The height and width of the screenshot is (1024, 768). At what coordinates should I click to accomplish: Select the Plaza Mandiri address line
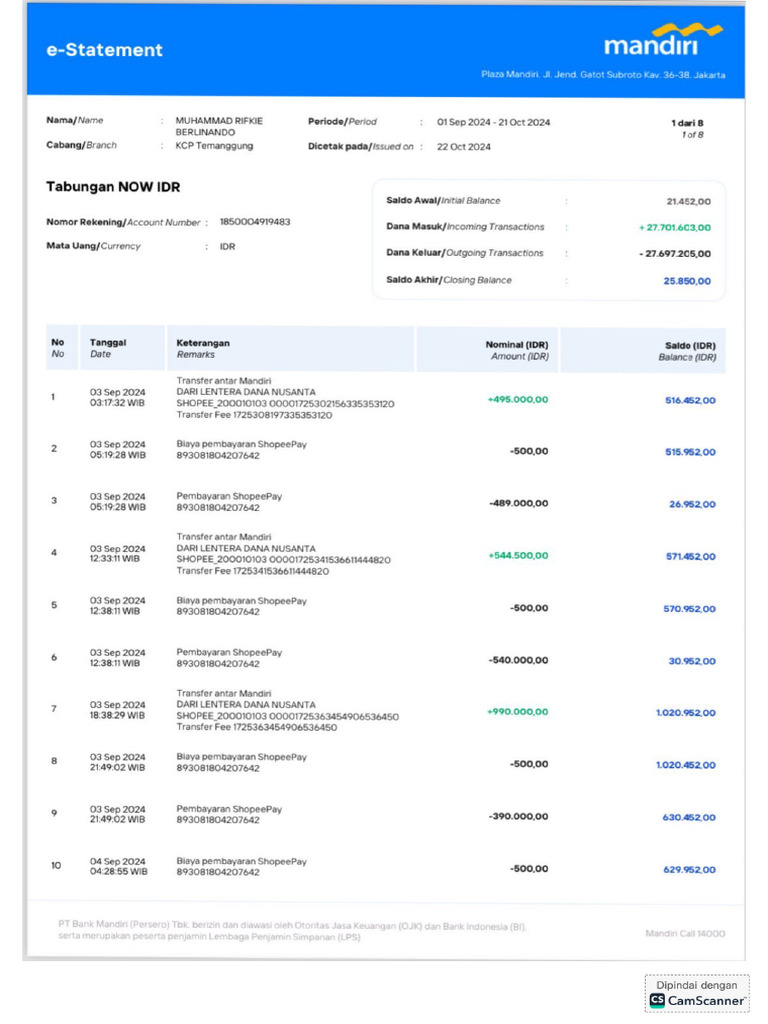pyautogui.click(x=603, y=74)
